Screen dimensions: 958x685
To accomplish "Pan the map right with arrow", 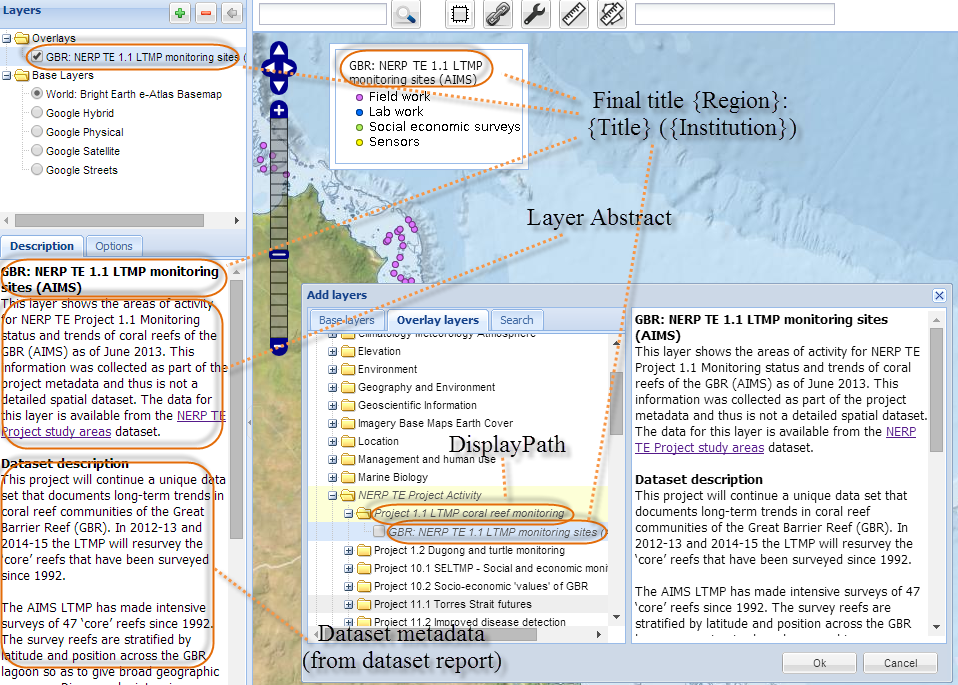I will pos(290,68).
